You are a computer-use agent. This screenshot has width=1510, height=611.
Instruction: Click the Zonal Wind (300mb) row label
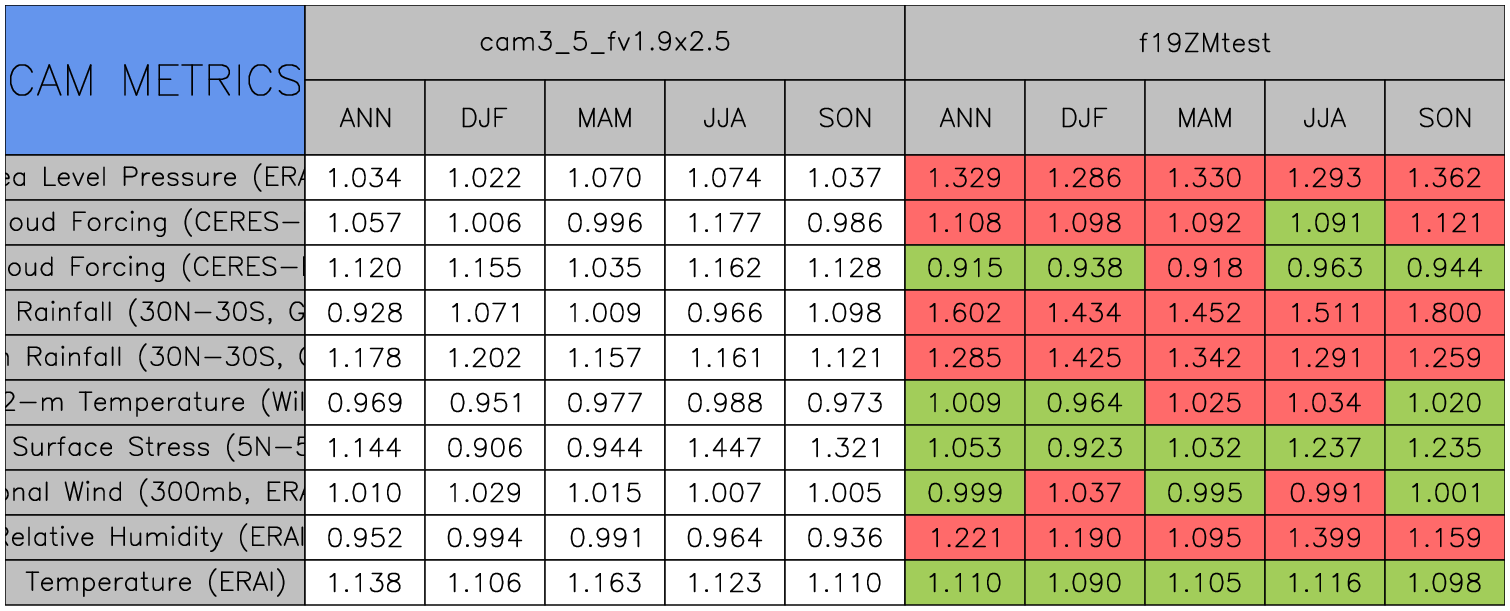[155, 492]
